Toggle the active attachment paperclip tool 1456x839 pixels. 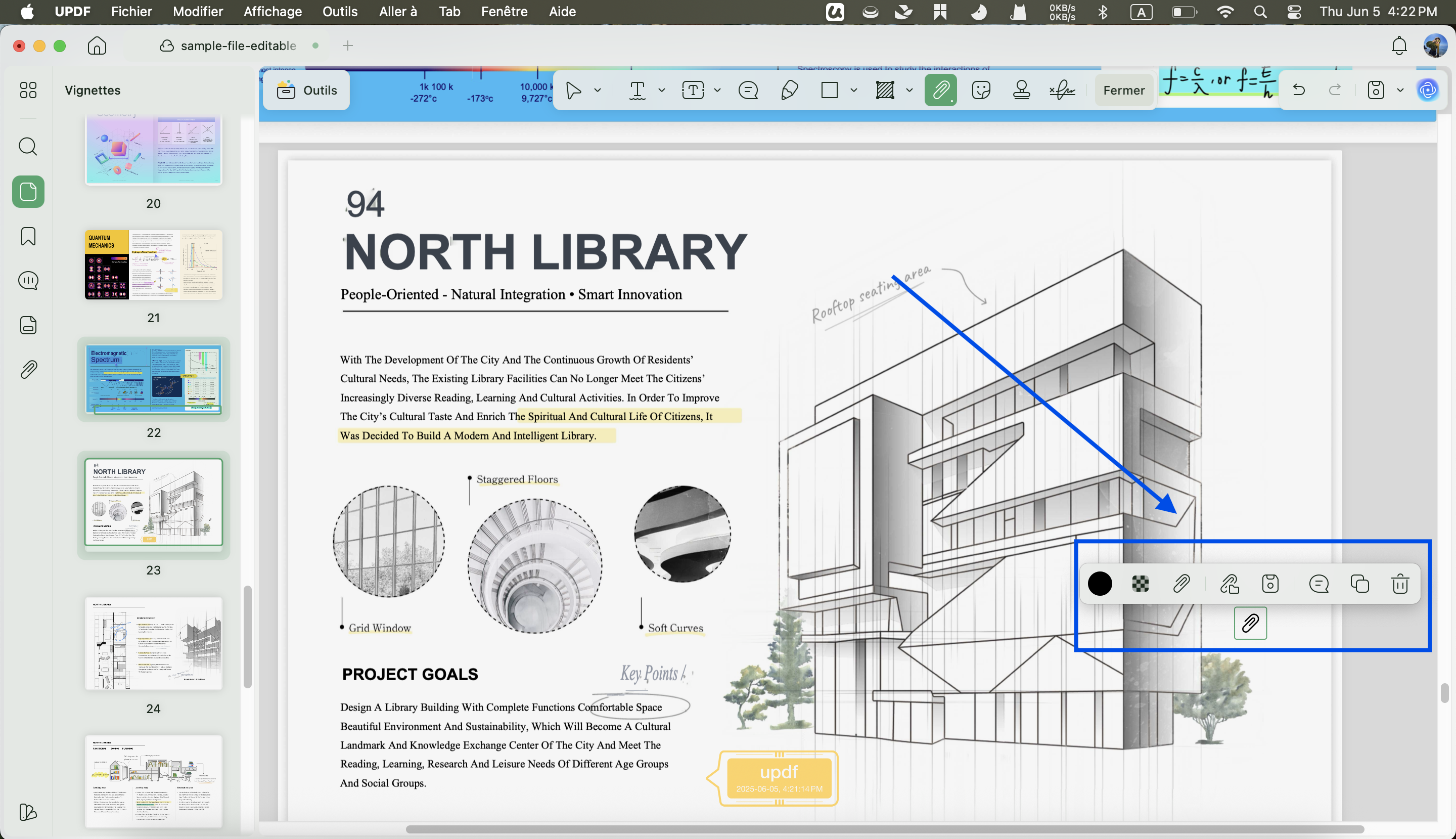[x=940, y=91]
